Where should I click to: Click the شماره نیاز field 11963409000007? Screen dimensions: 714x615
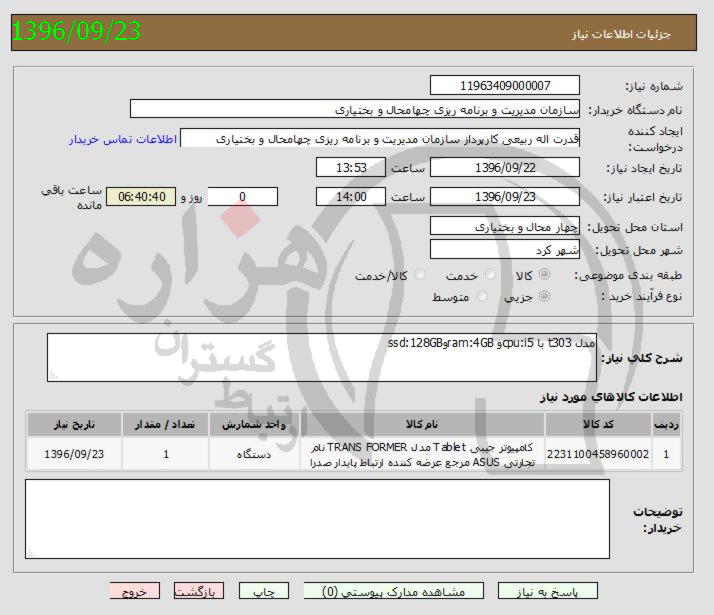click(505, 86)
